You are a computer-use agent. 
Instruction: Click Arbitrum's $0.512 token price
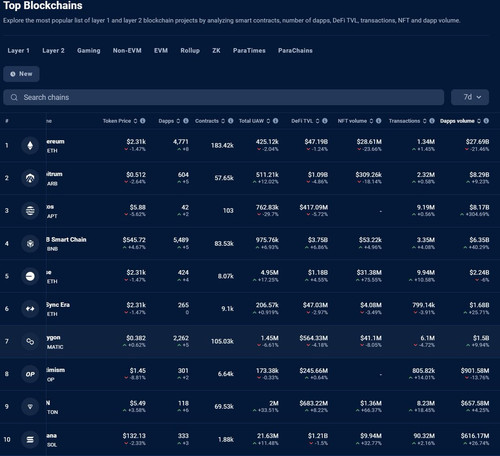tap(136, 174)
